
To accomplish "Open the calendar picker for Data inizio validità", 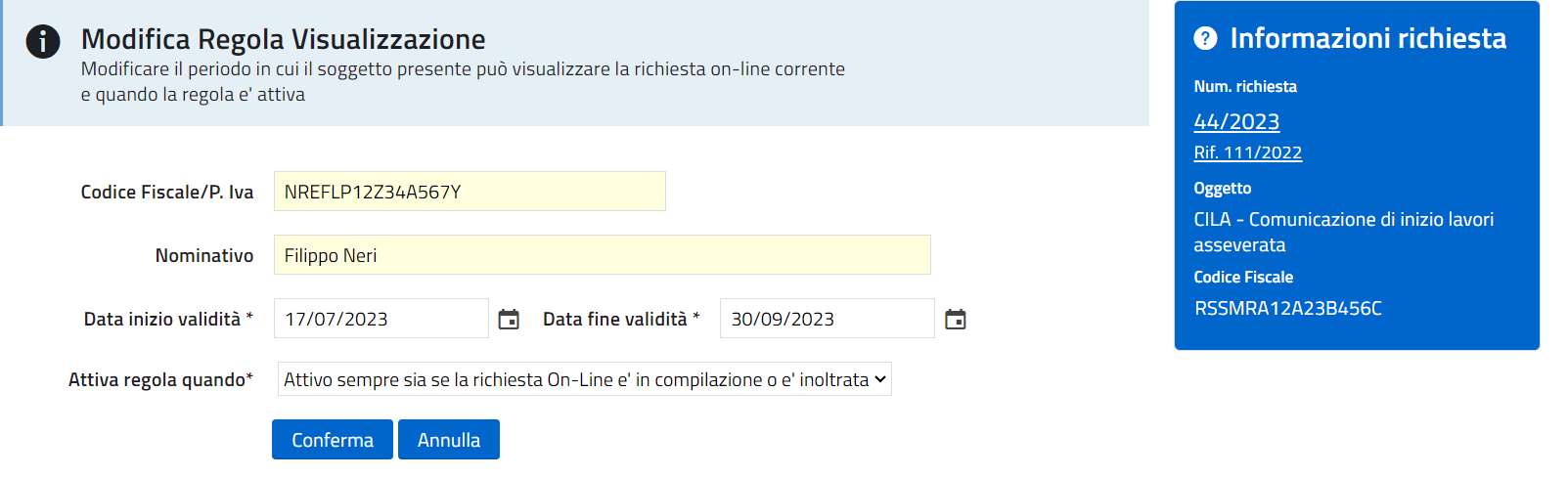I will pyautogui.click(x=509, y=320).
